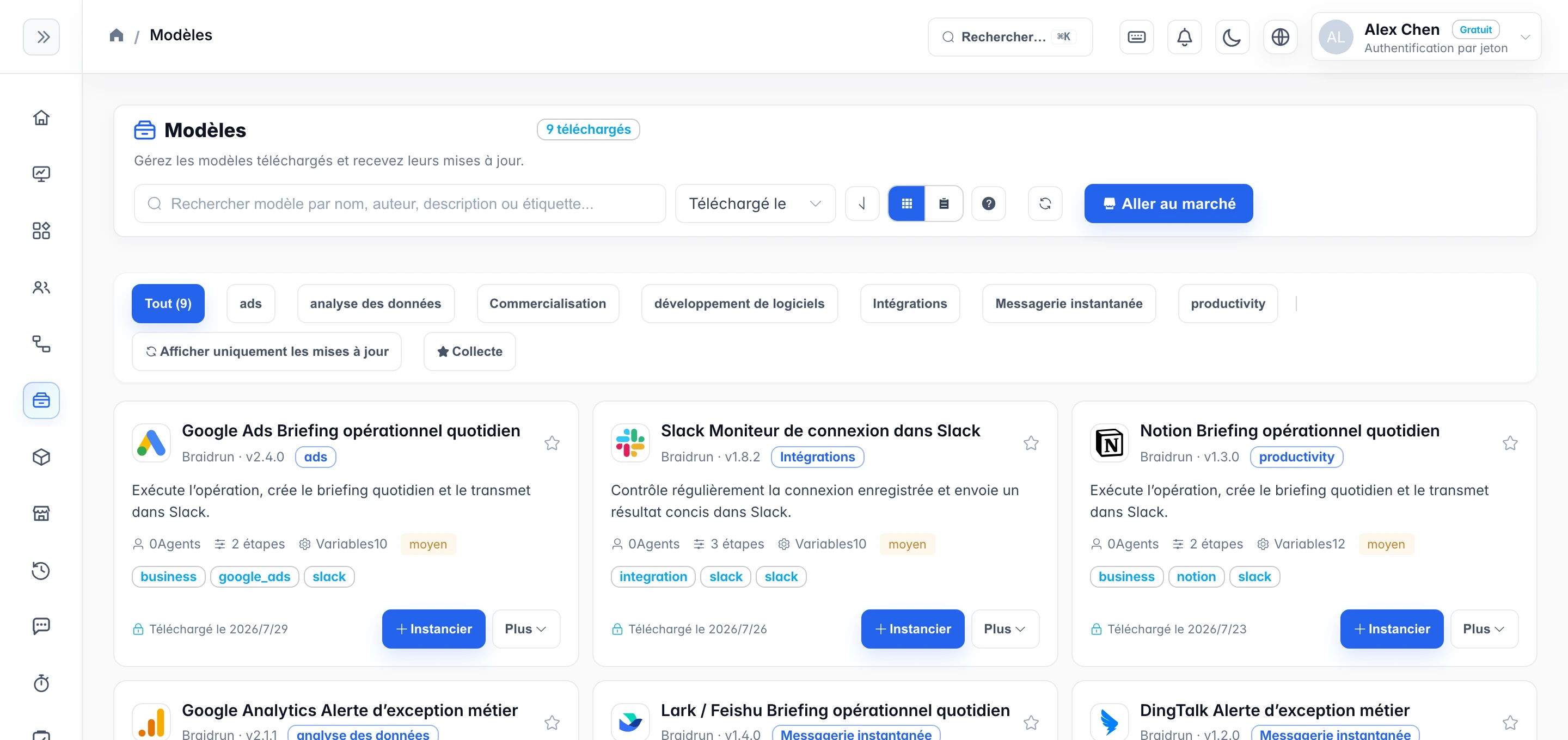
Task: Click 'Aller au marché' button
Action: point(1168,204)
